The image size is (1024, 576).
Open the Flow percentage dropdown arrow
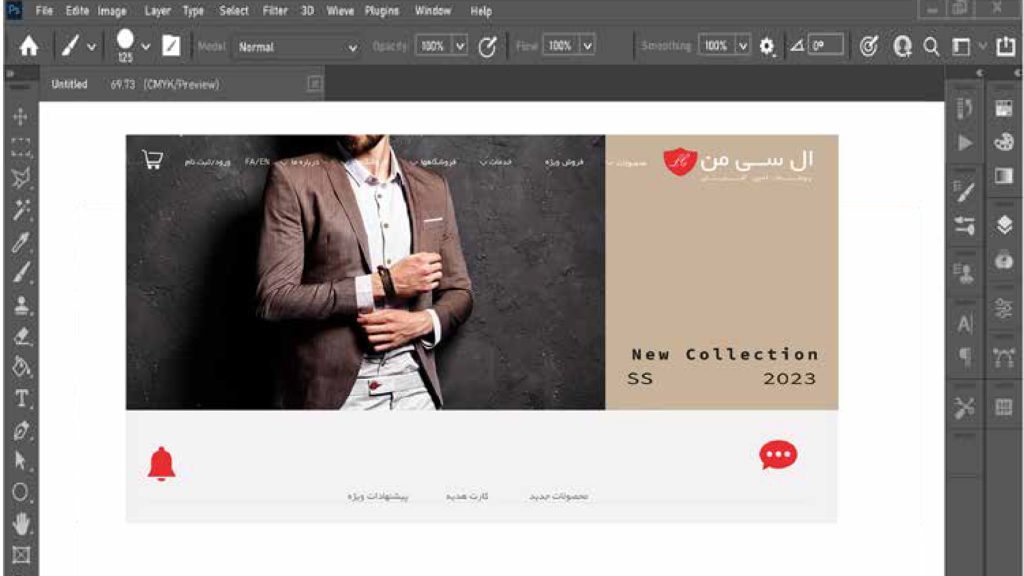pyautogui.click(x=587, y=46)
